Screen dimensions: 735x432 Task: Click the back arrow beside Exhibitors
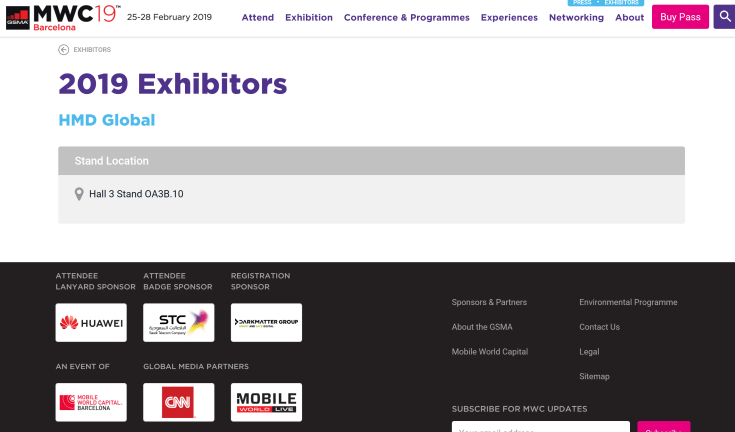click(x=64, y=49)
